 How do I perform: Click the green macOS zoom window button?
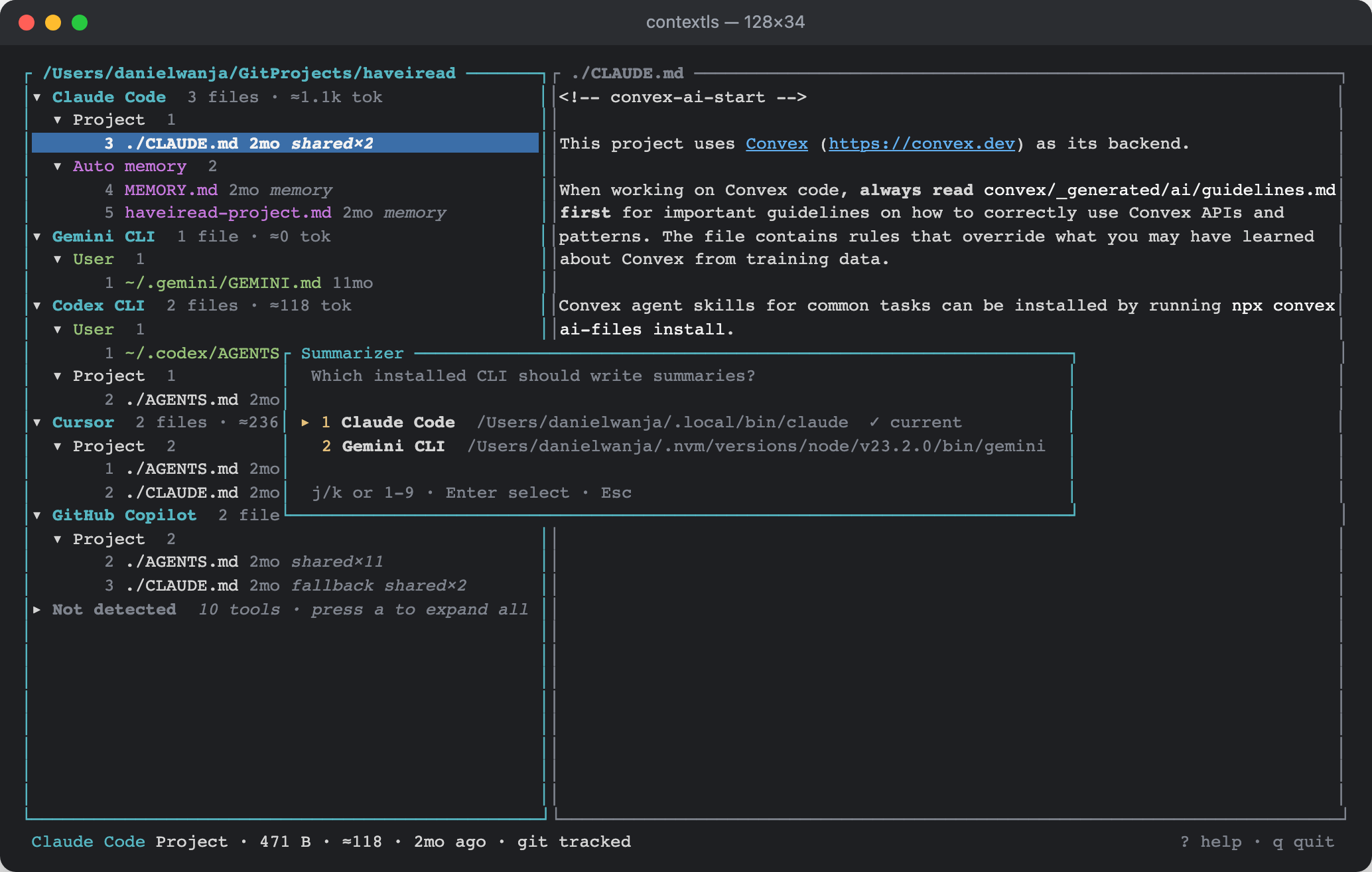click(80, 23)
